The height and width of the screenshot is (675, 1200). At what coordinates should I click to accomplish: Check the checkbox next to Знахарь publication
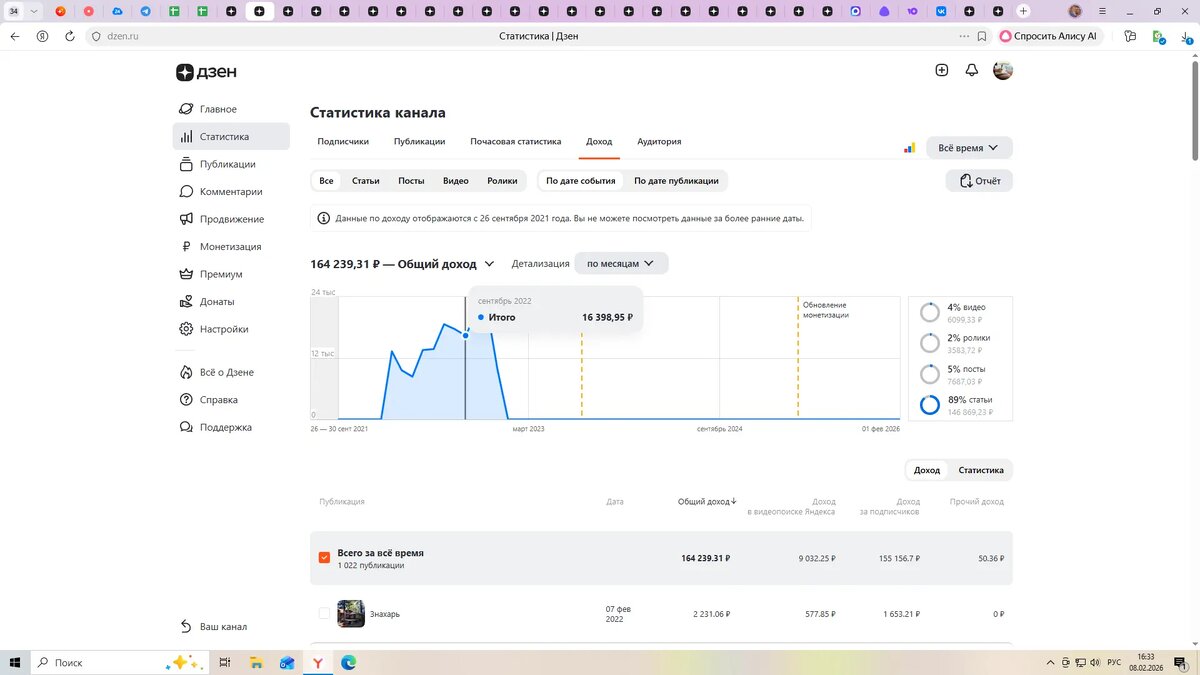324,613
